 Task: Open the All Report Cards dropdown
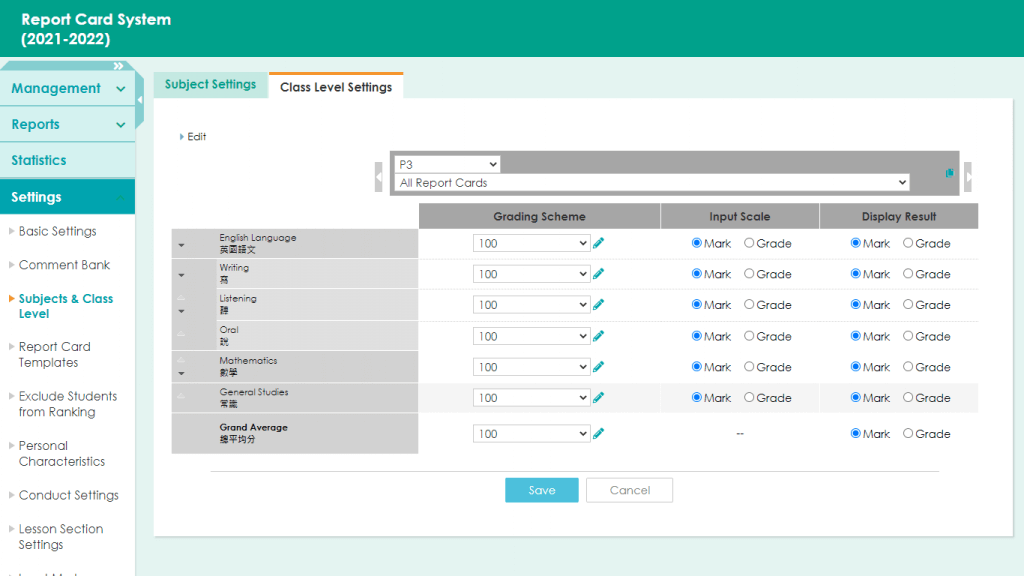[652, 183]
